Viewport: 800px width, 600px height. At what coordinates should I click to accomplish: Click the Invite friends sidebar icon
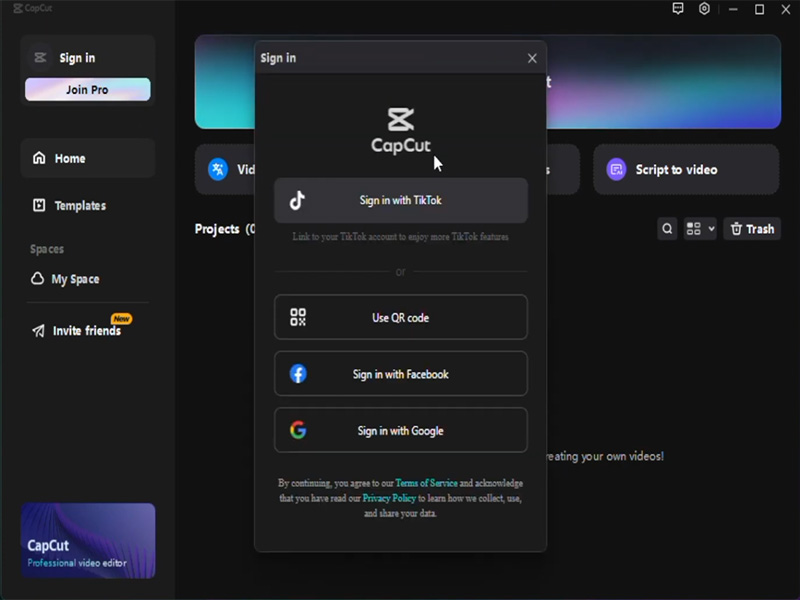click(x=38, y=330)
